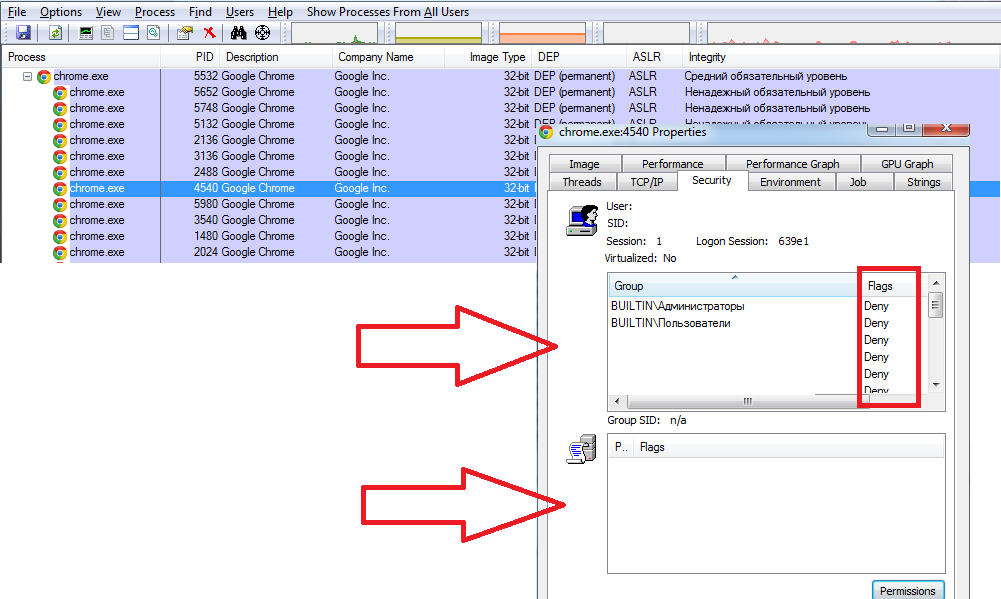This screenshot has height=599, width=1001.
Task: Select chrome.exe process with PID 2136
Action: [x=268, y=140]
